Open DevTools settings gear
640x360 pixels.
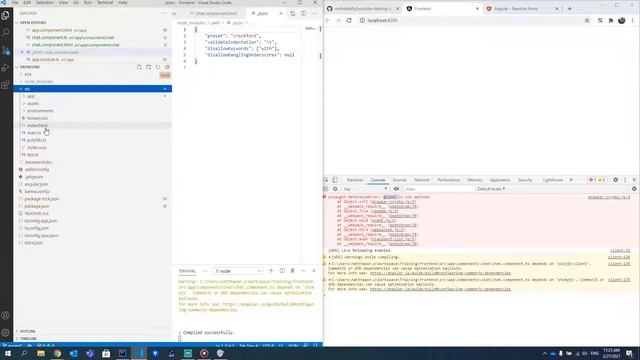tap(616, 180)
